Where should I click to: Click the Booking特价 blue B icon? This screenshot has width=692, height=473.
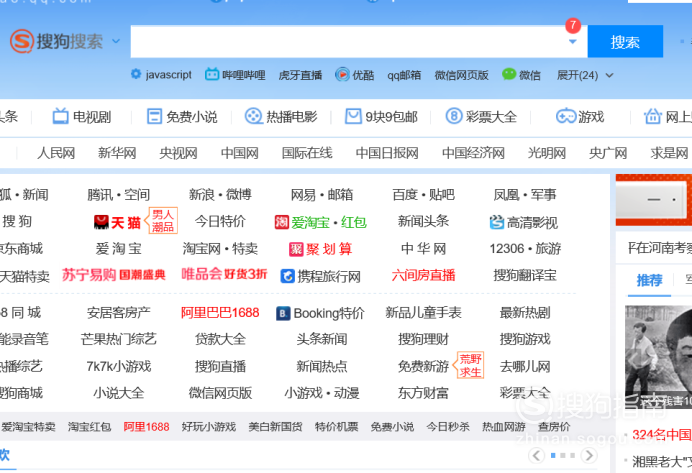[283, 314]
